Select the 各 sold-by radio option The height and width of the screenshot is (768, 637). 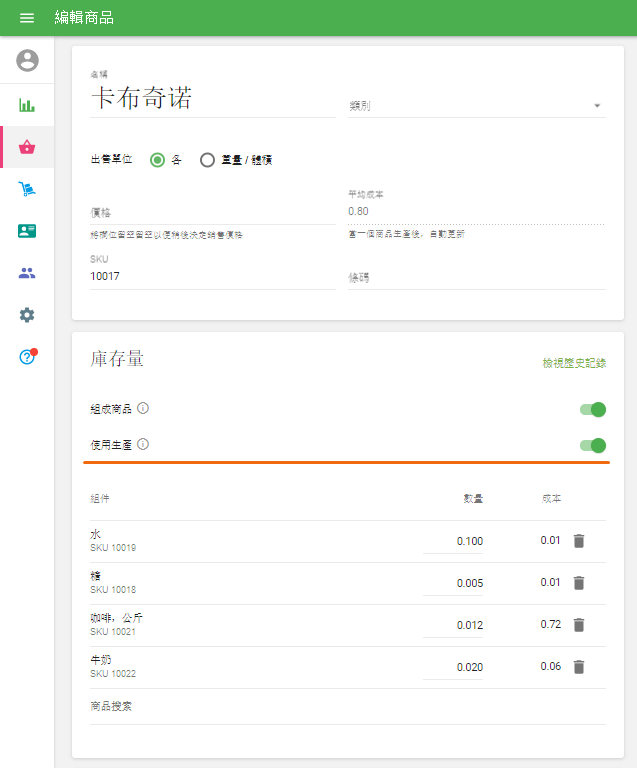click(157, 160)
